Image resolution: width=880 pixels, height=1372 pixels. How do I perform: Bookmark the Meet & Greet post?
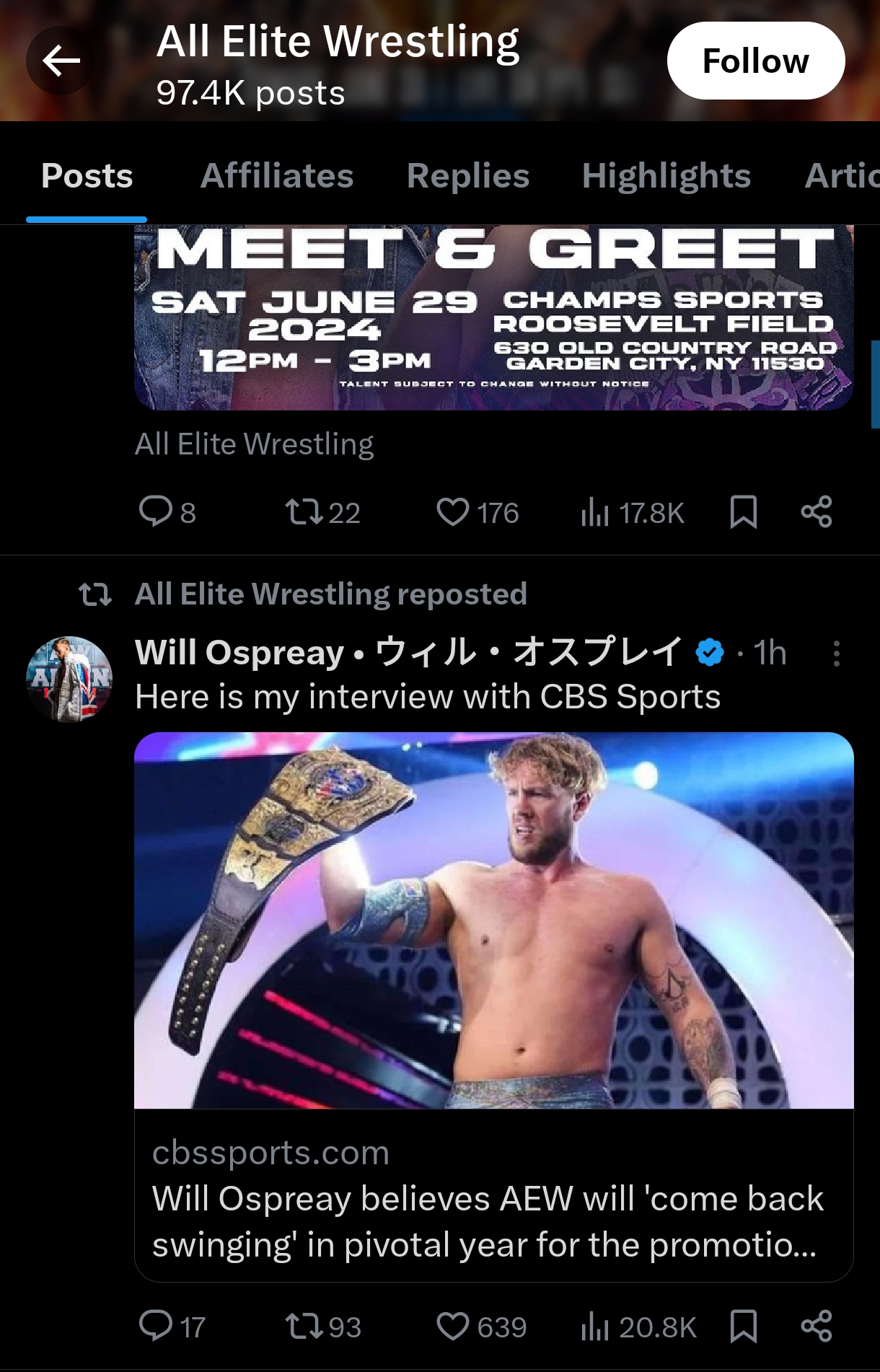coord(744,512)
